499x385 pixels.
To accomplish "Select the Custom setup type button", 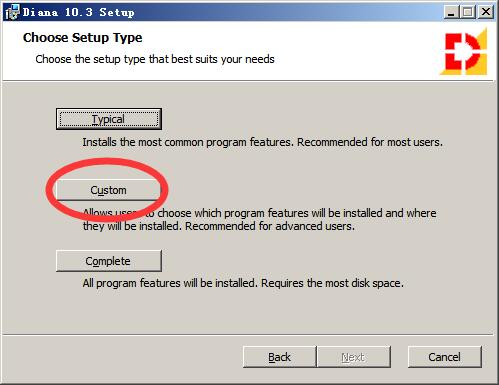I will (x=108, y=190).
